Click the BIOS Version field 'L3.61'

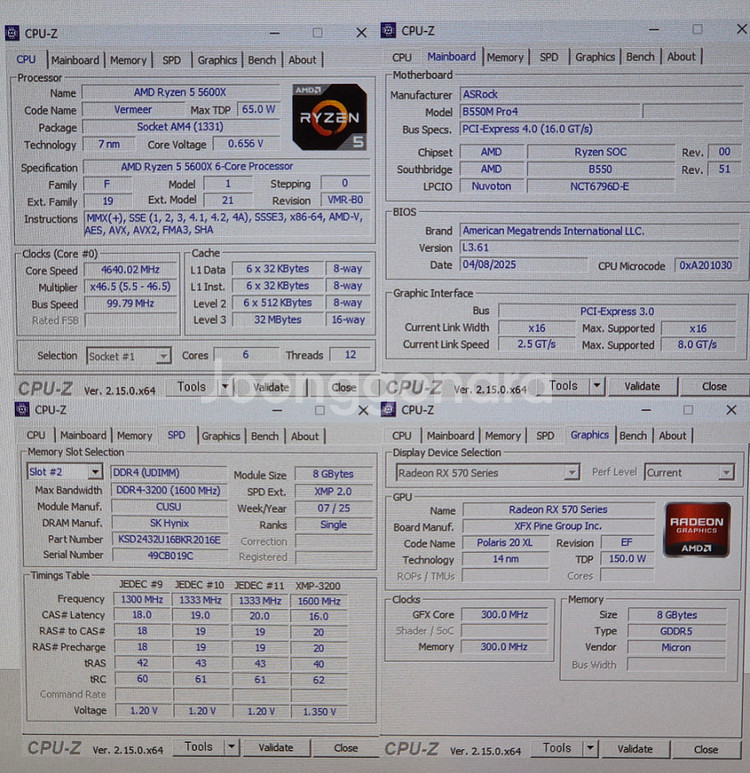click(x=599, y=247)
